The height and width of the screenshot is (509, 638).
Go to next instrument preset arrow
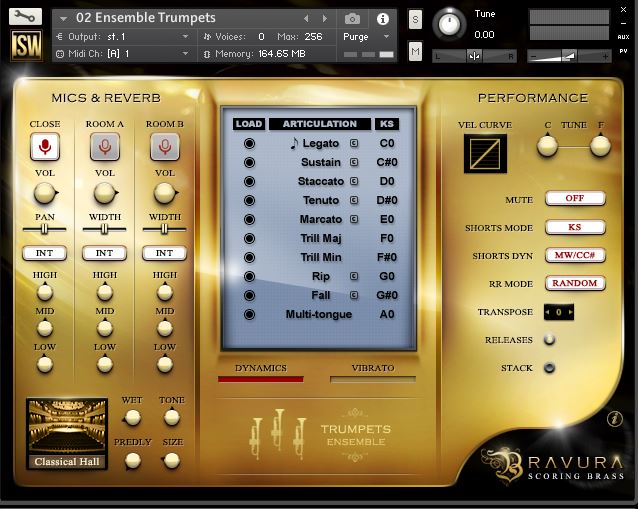pyautogui.click(x=324, y=18)
